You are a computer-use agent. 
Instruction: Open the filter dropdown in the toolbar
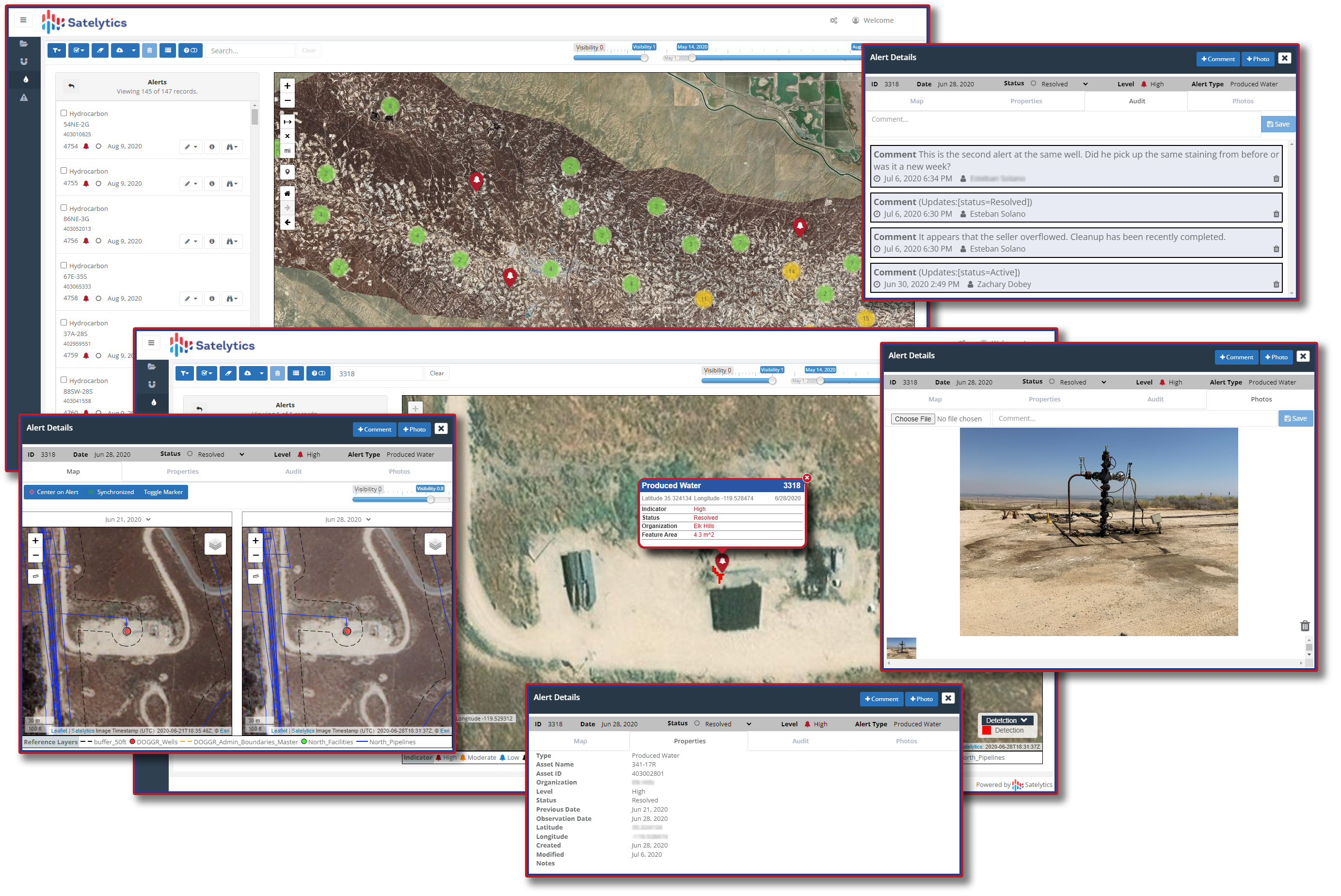[x=57, y=50]
